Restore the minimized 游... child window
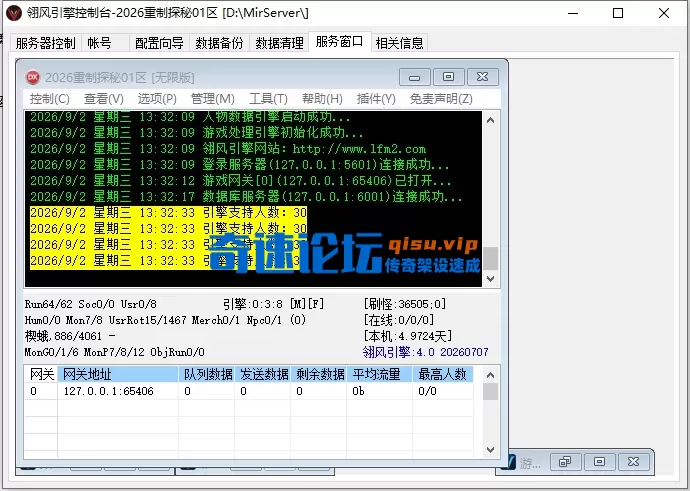The image size is (690, 491). point(565,462)
